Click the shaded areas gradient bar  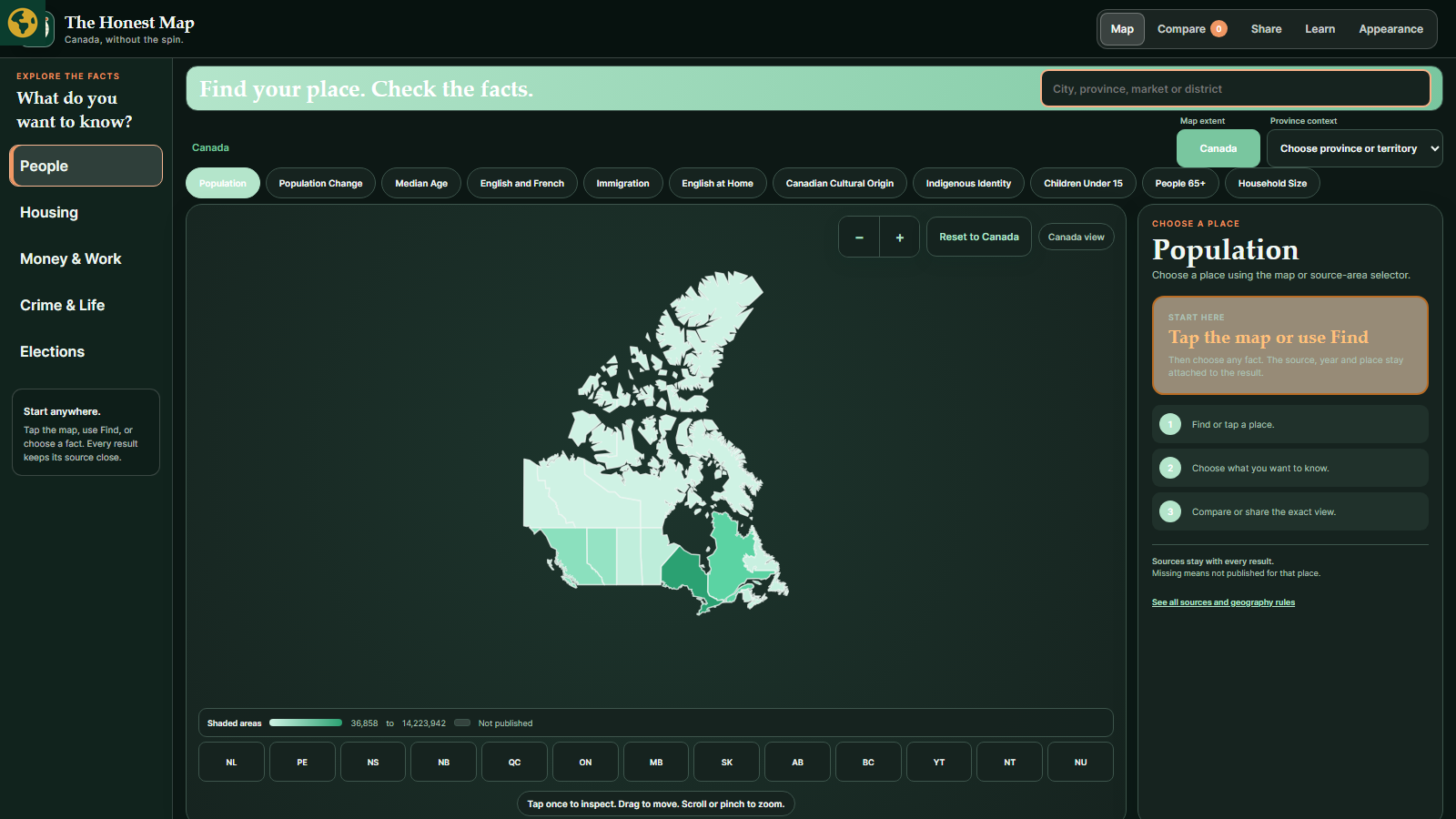point(306,723)
